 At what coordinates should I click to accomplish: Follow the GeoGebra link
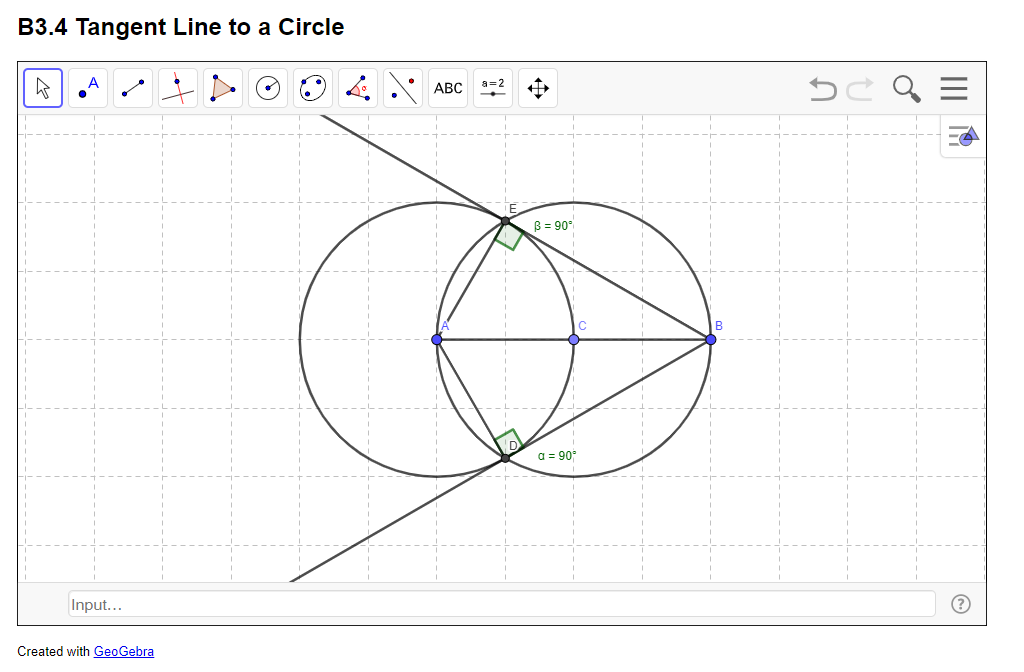coord(122,651)
